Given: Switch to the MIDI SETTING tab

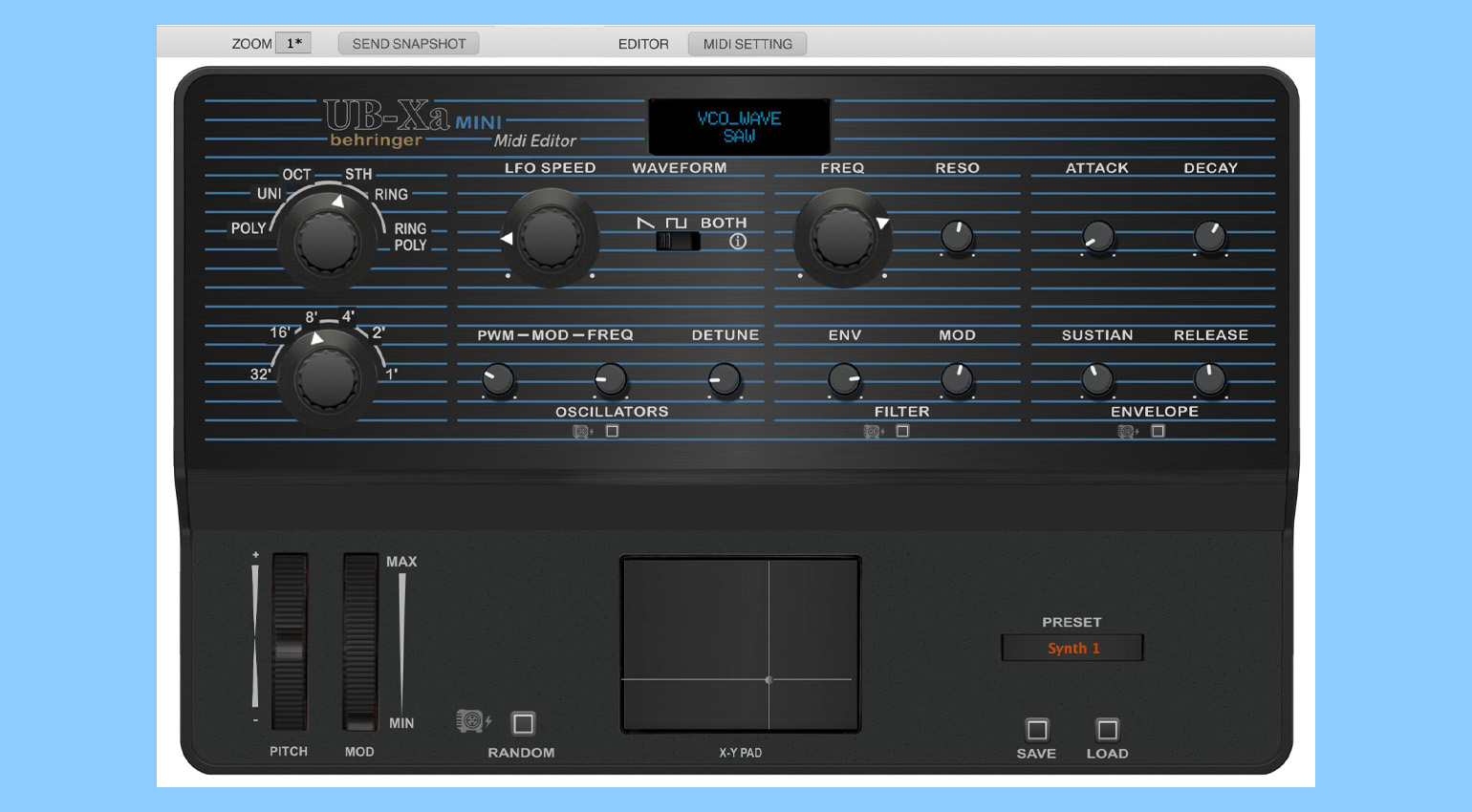Looking at the screenshot, I should tap(747, 44).
